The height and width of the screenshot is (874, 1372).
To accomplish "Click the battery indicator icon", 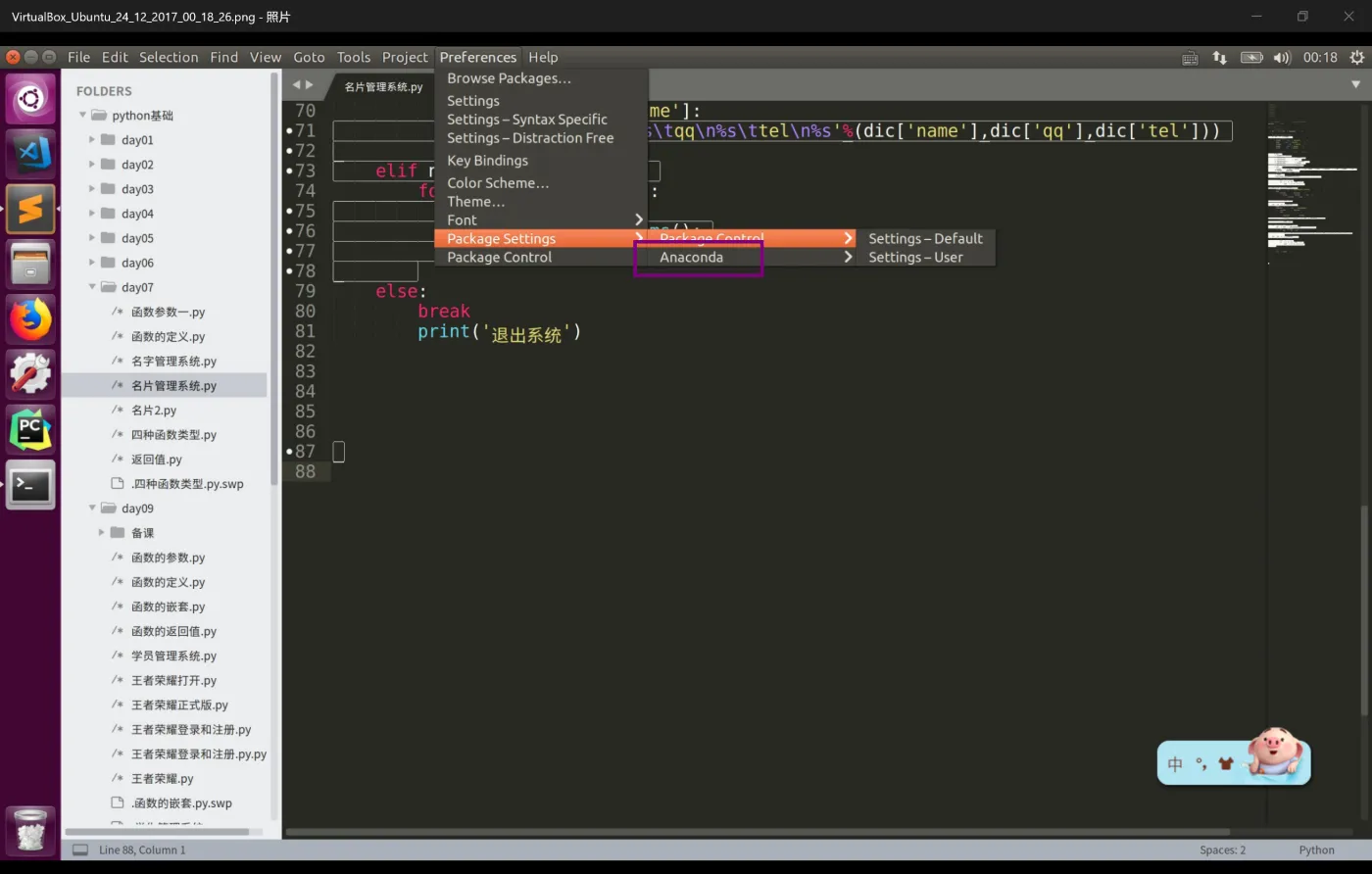I will (x=1251, y=57).
